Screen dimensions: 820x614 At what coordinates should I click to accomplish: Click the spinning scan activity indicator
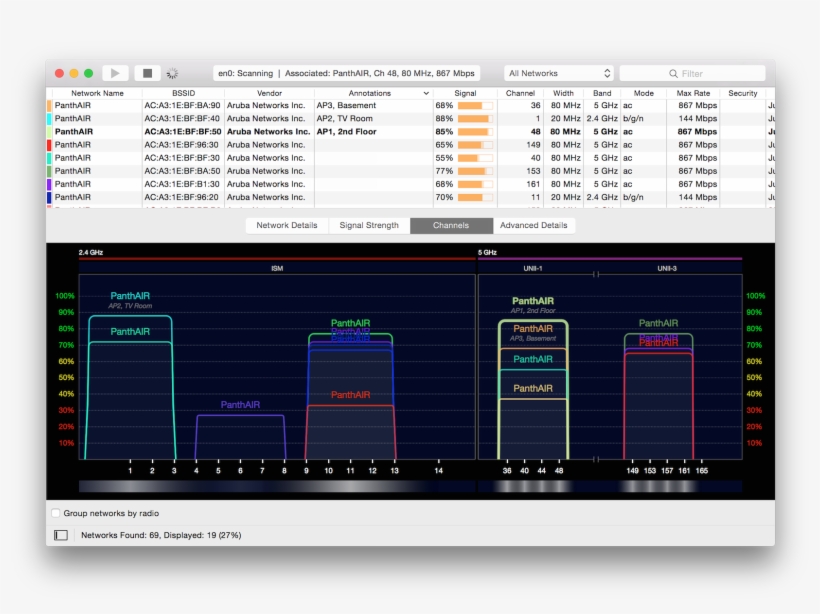point(171,72)
